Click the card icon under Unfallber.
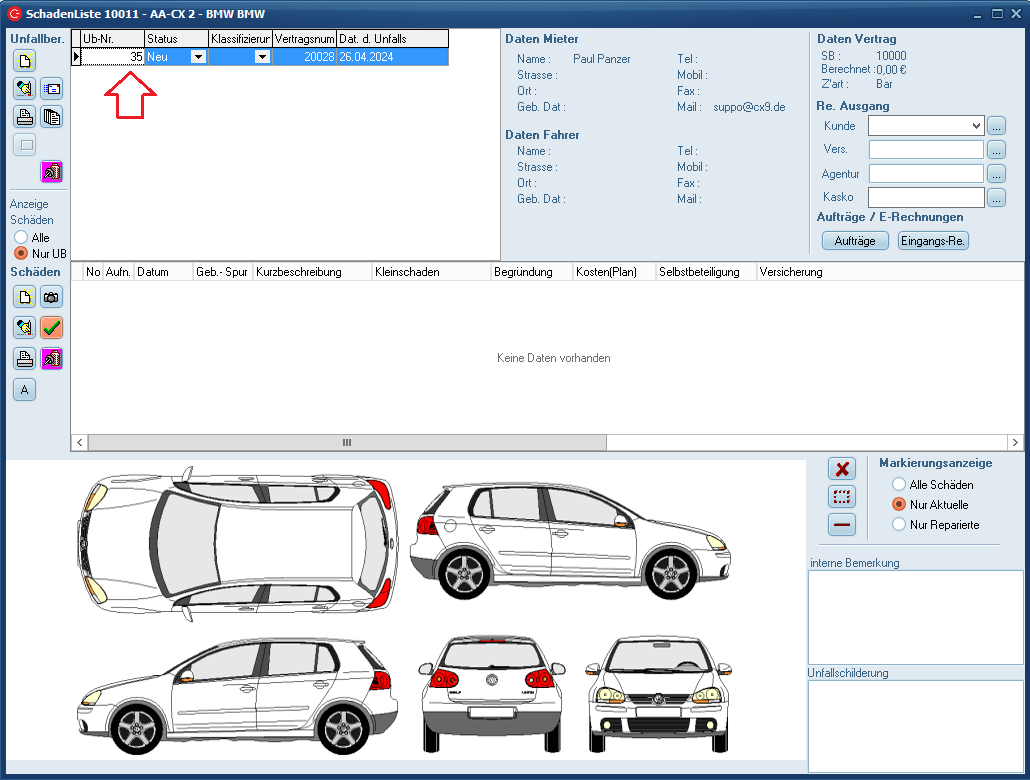 pyautogui.click(x=51, y=88)
